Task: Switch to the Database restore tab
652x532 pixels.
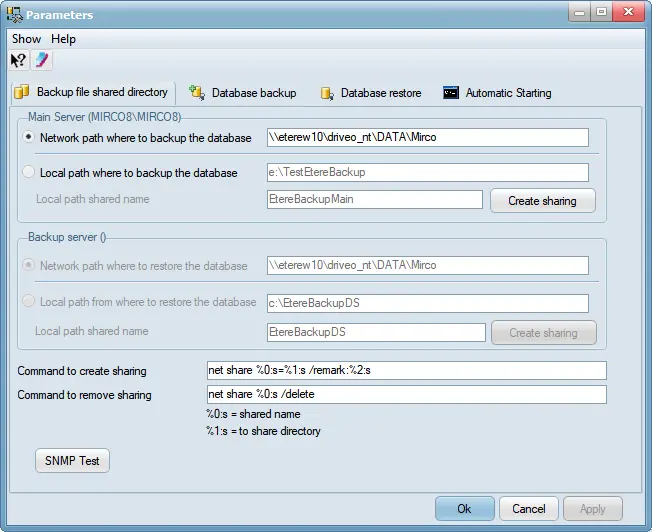Action: coord(371,93)
